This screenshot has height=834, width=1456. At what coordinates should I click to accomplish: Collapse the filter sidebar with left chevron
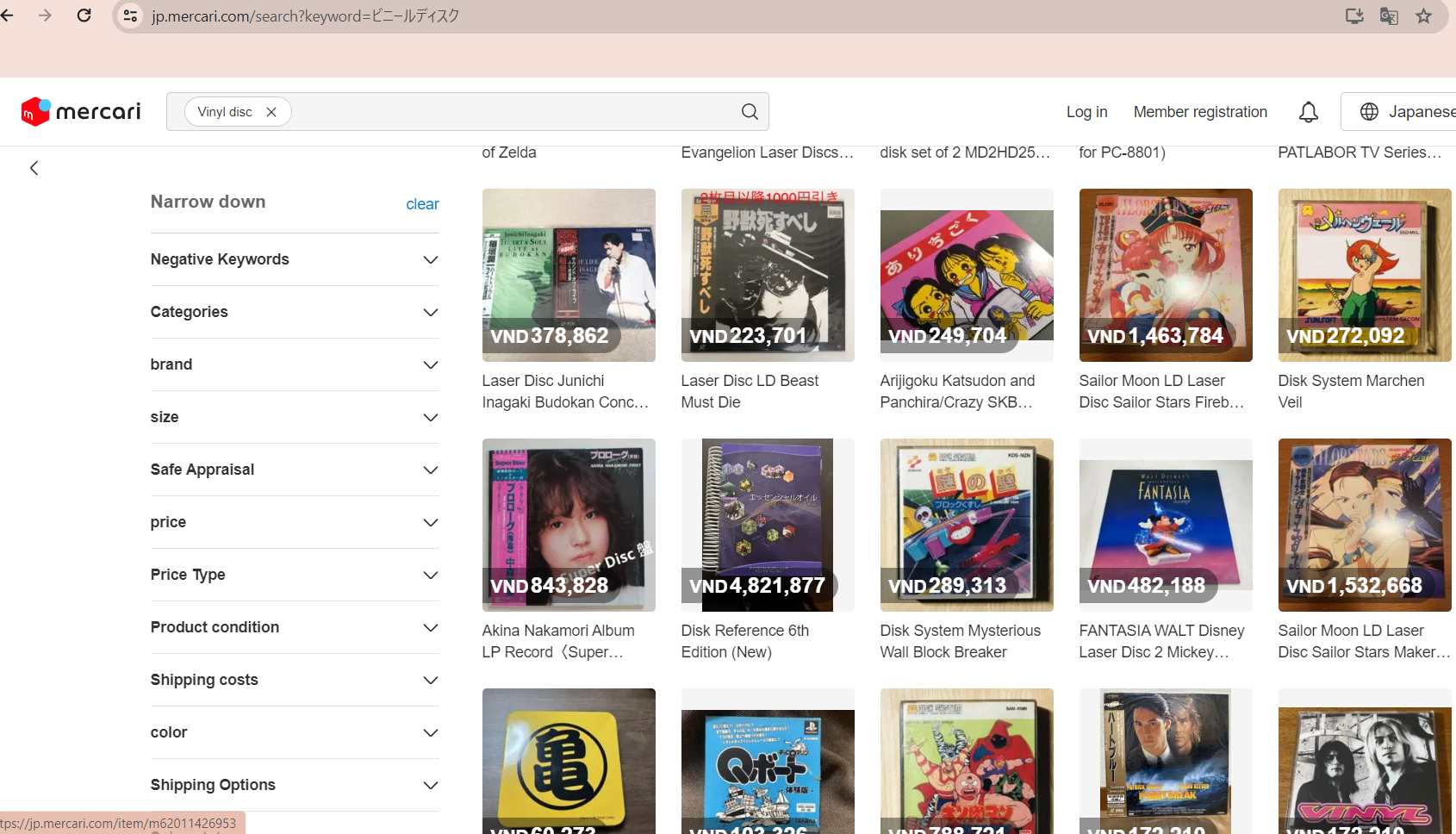(34, 168)
